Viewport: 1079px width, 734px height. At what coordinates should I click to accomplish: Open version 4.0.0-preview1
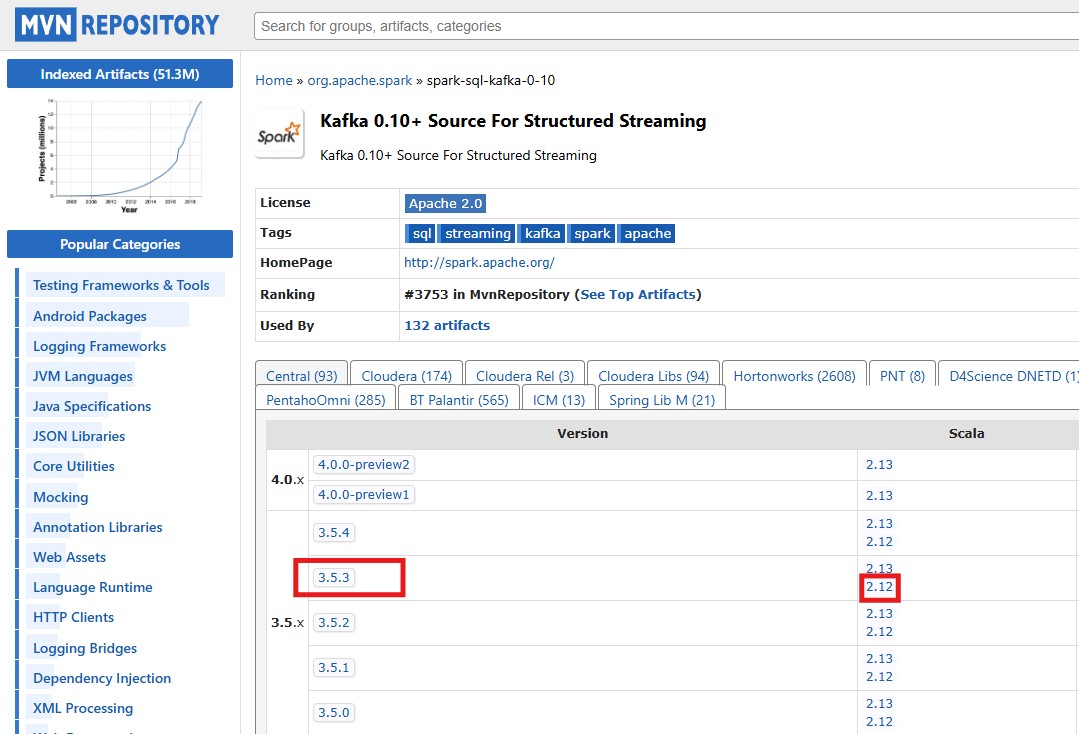[x=363, y=495]
